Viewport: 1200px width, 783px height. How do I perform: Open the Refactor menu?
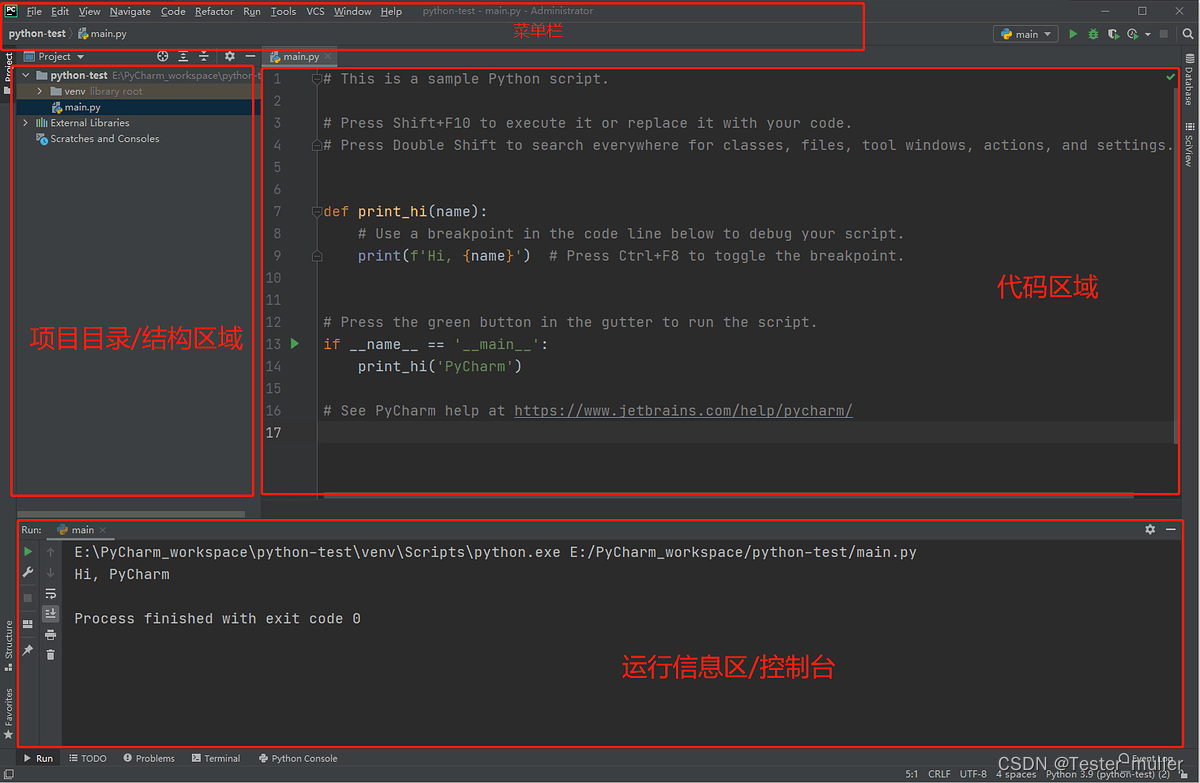(x=214, y=11)
